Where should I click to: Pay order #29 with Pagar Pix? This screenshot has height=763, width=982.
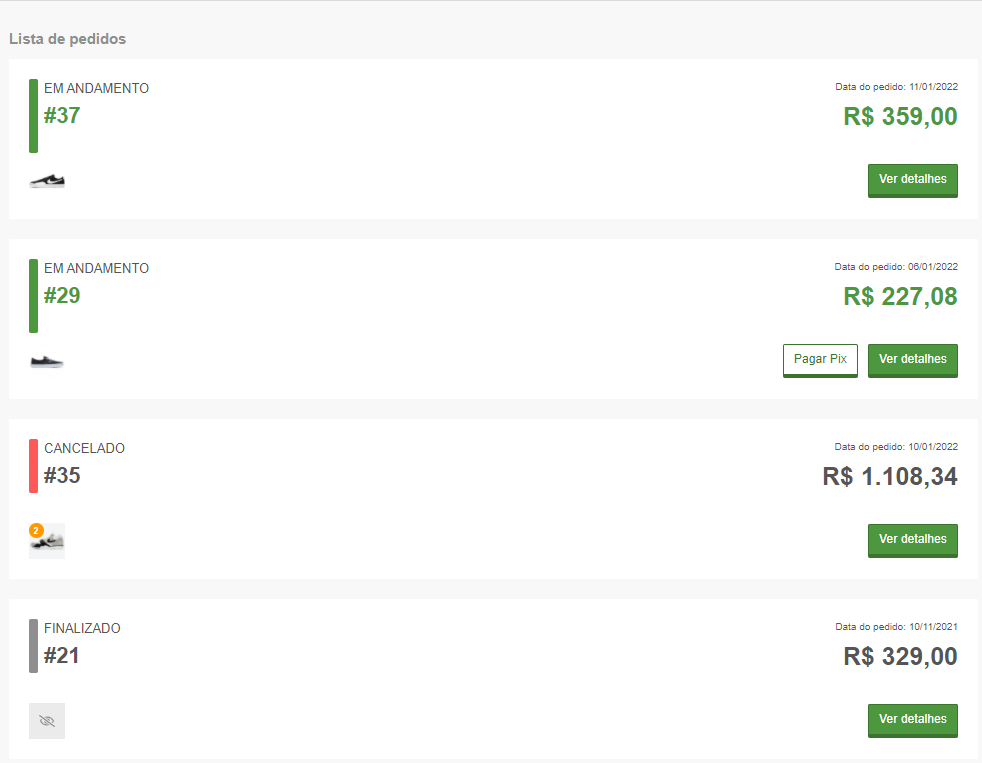point(820,360)
